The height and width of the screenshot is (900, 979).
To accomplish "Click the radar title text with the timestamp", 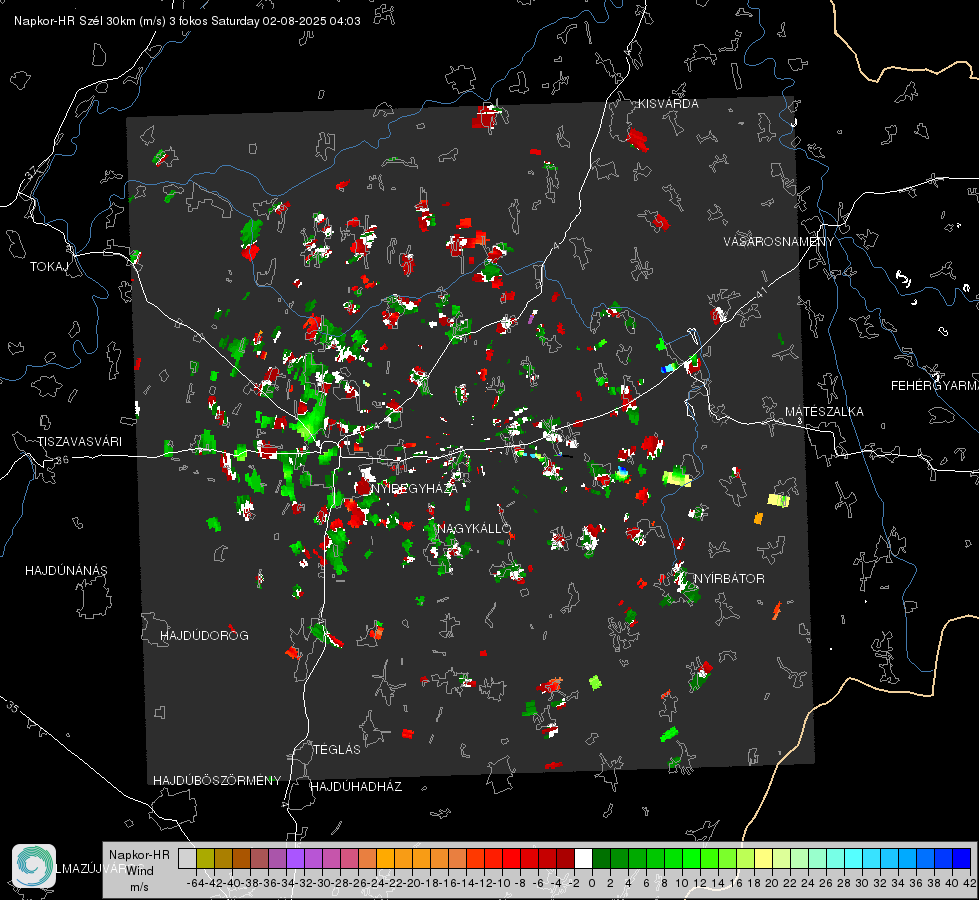I will (187, 21).
